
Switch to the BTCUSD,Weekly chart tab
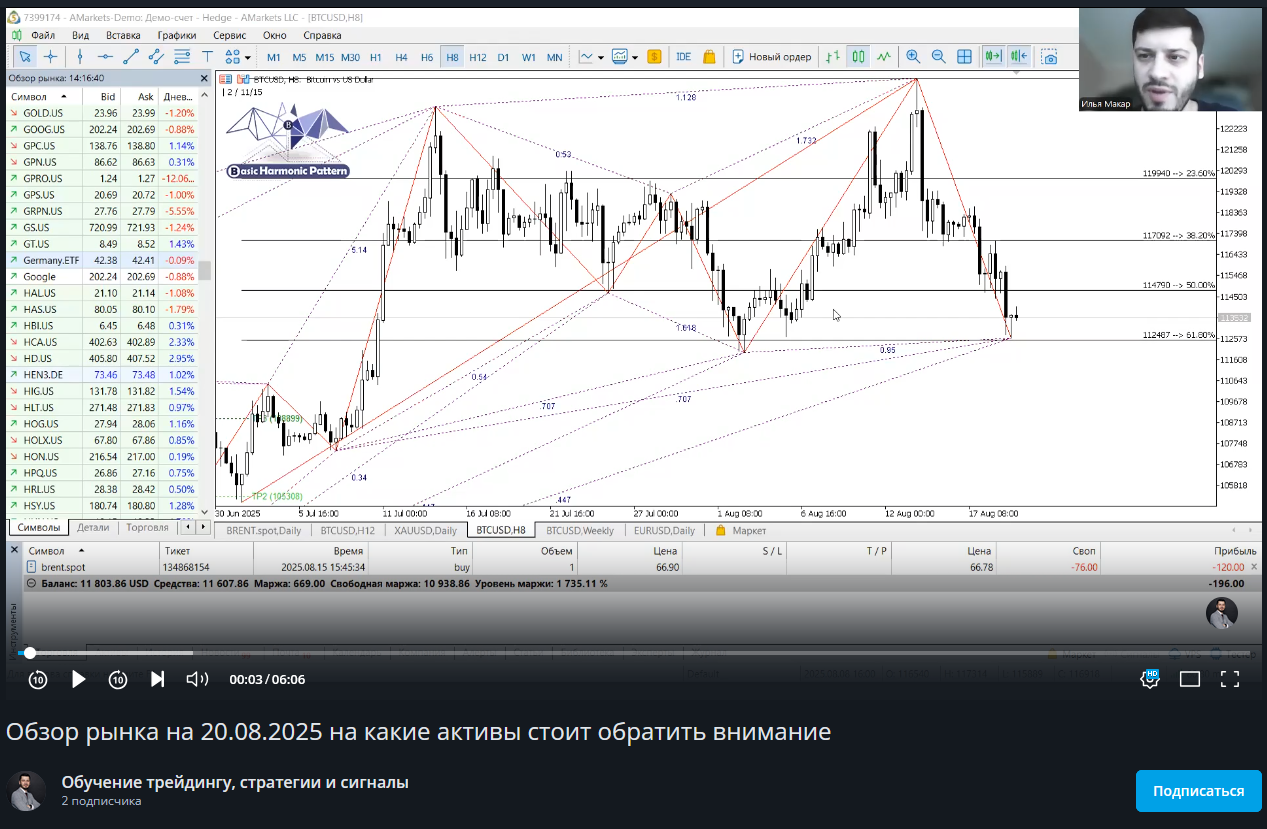click(x=580, y=530)
